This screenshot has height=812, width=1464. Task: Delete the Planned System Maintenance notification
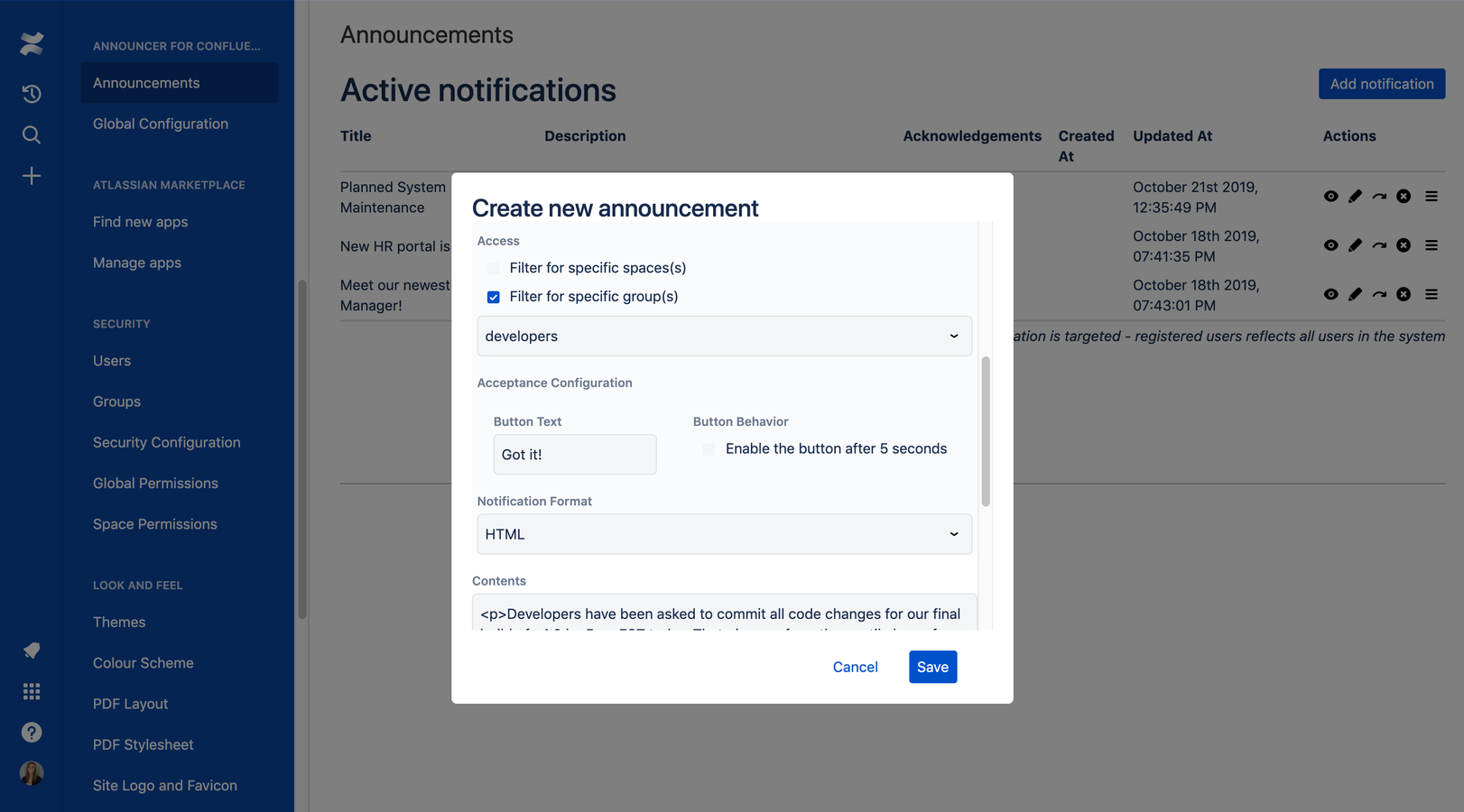tap(1404, 196)
